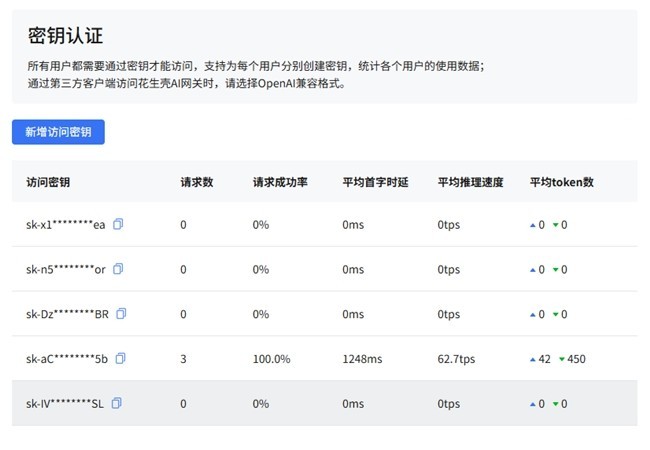Click blue up arrow in sk-aC row
Image resolution: width=650 pixels, height=450 pixels.
click(533, 359)
